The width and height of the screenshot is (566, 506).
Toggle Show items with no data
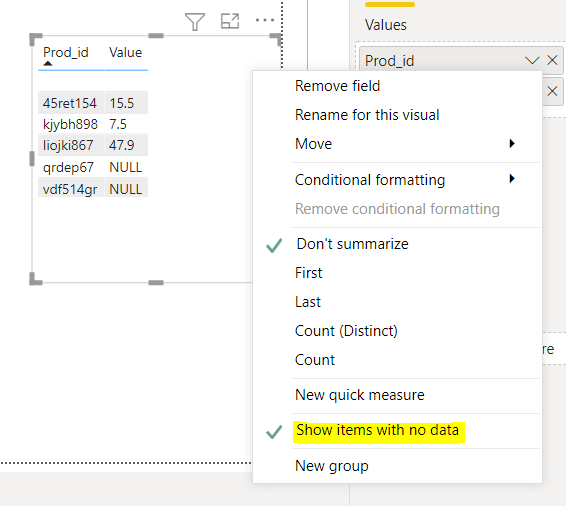coord(397,431)
